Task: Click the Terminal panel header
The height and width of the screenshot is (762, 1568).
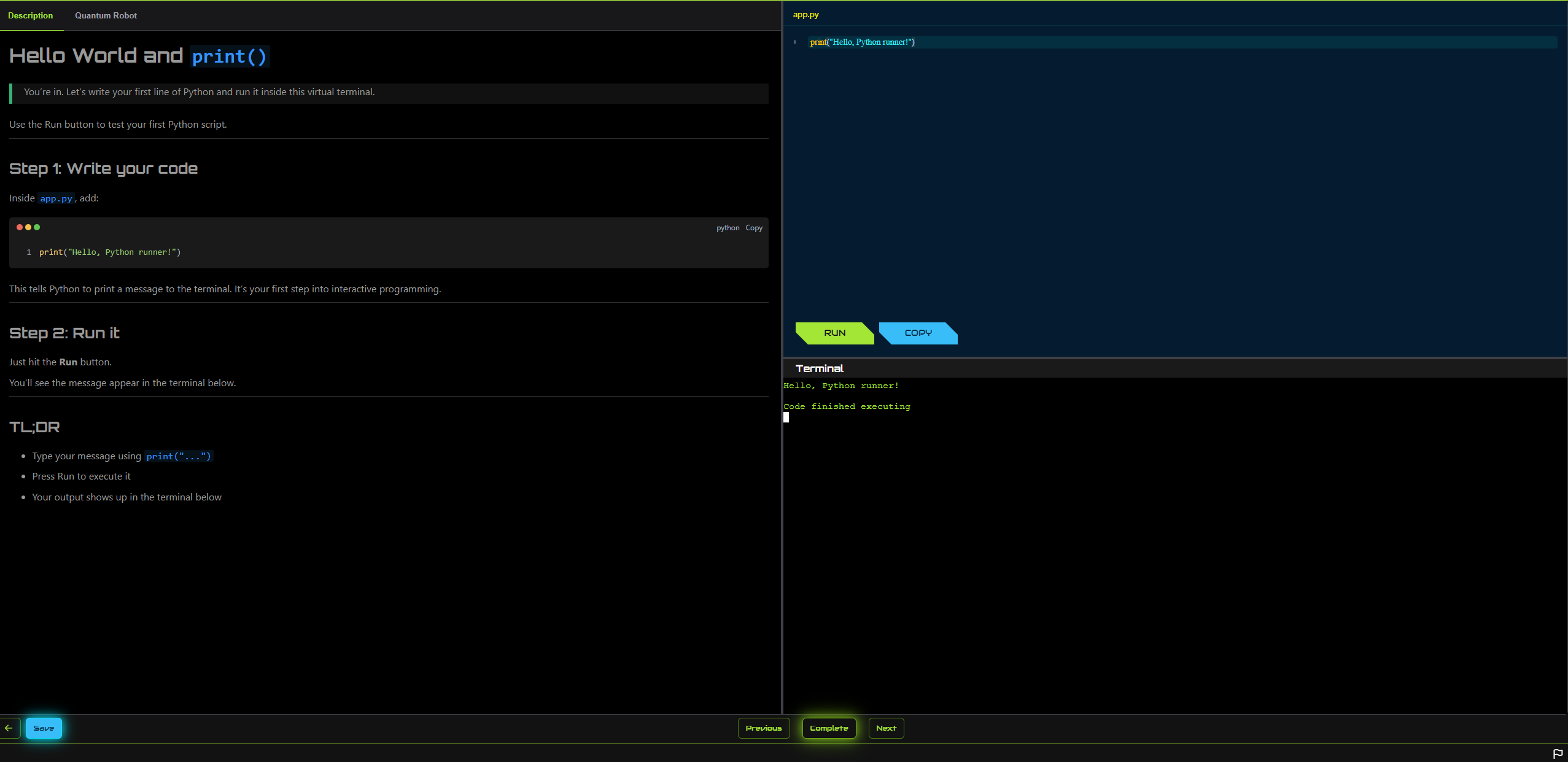Action: (819, 368)
